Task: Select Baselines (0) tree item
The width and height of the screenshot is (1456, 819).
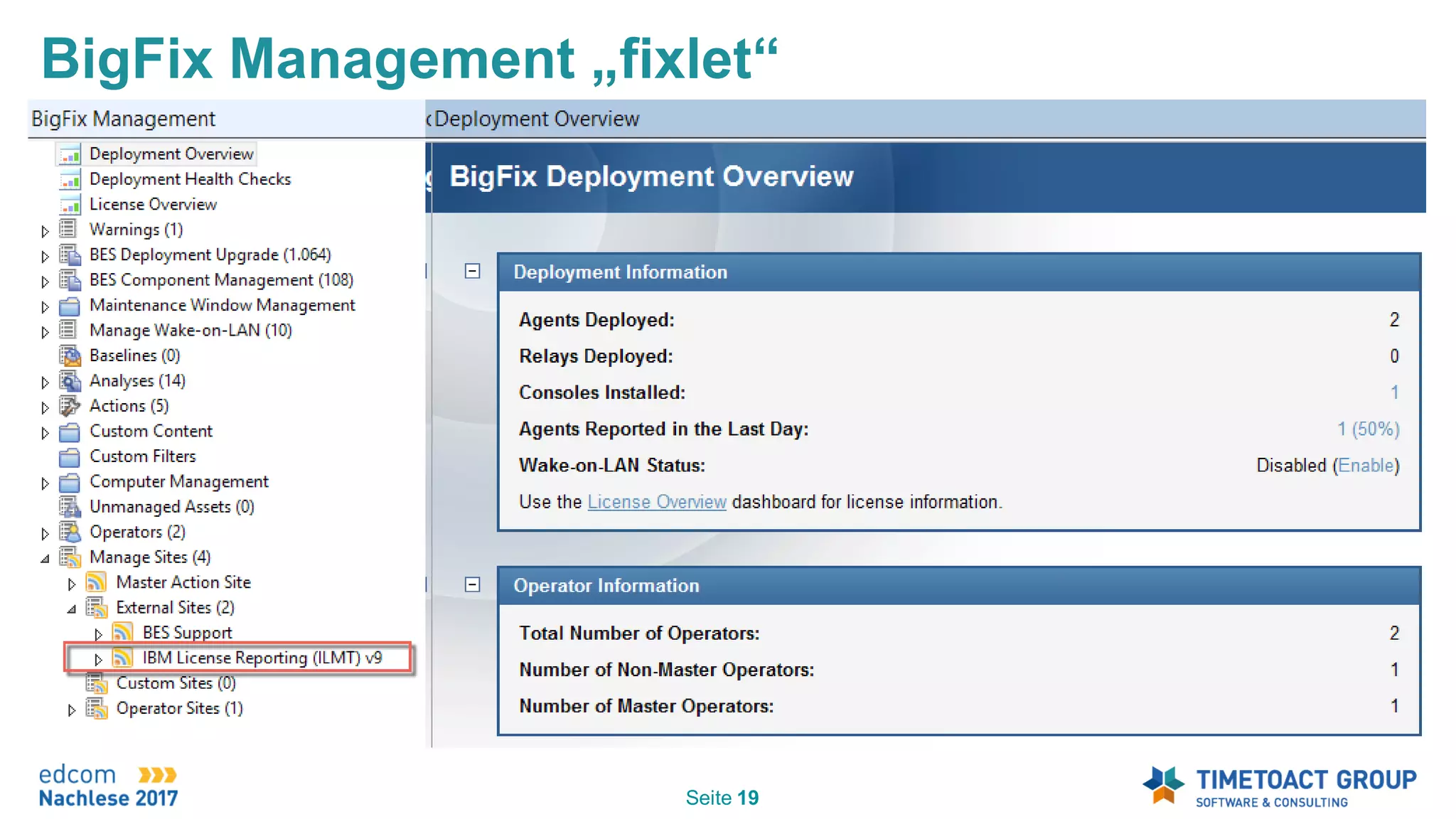Action: (x=134, y=355)
